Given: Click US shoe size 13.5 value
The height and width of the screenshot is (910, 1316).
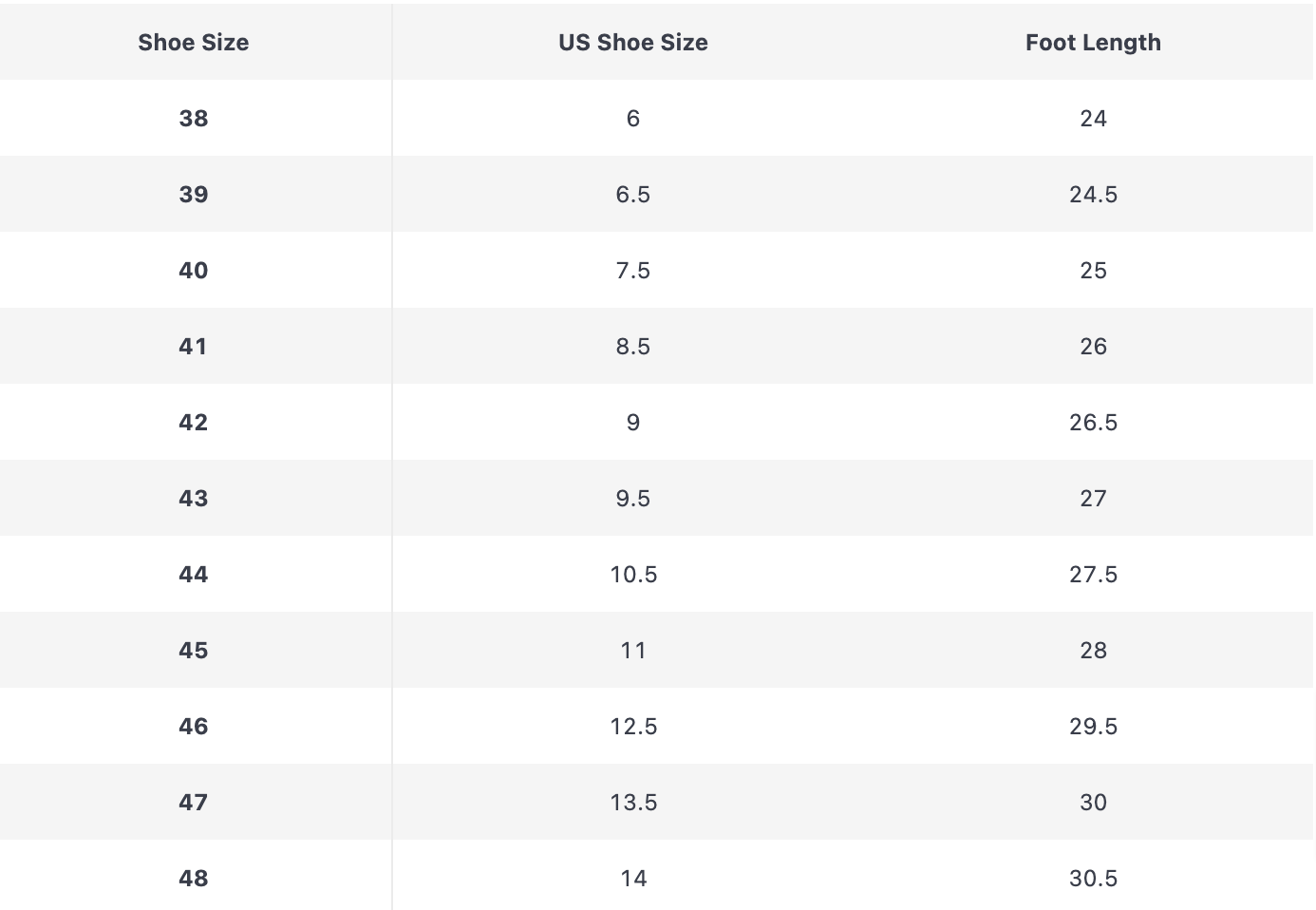Looking at the screenshot, I should 633,803.
